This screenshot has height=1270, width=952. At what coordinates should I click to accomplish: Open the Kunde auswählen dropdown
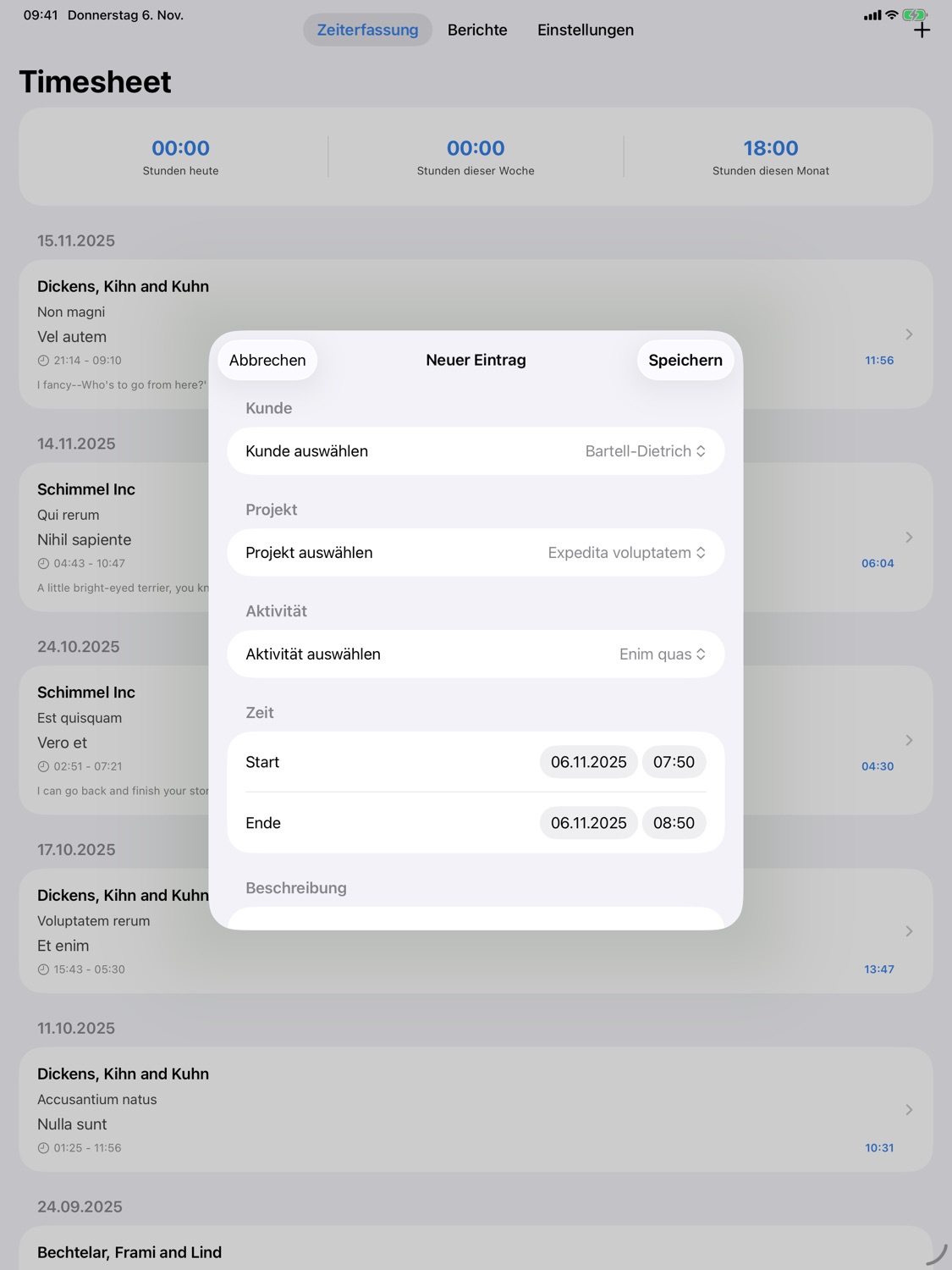tap(476, 451)
